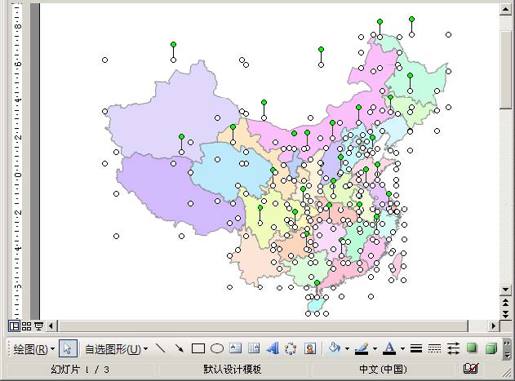Switch to Slide Sorter view
515x381 pixels.
click(x=26, y=326)
